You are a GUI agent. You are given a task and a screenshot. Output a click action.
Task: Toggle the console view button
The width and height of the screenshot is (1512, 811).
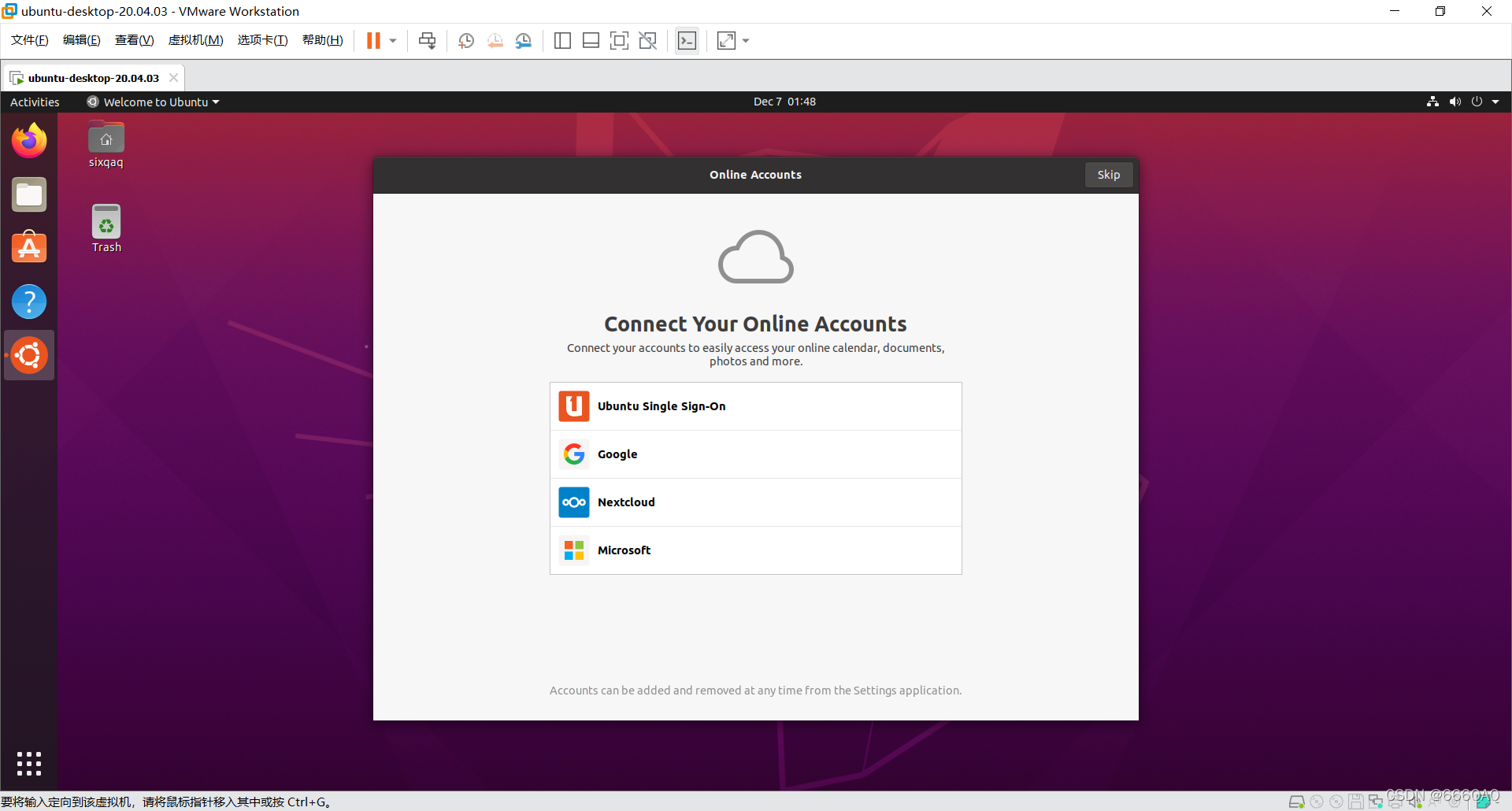(687, 41)
